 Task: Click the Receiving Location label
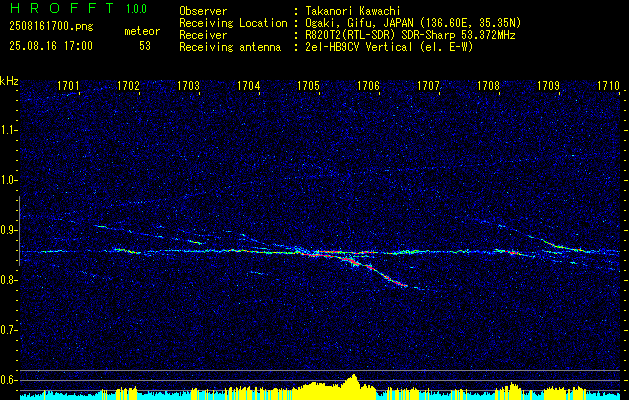pyautogui.click(x=233, y=23)
